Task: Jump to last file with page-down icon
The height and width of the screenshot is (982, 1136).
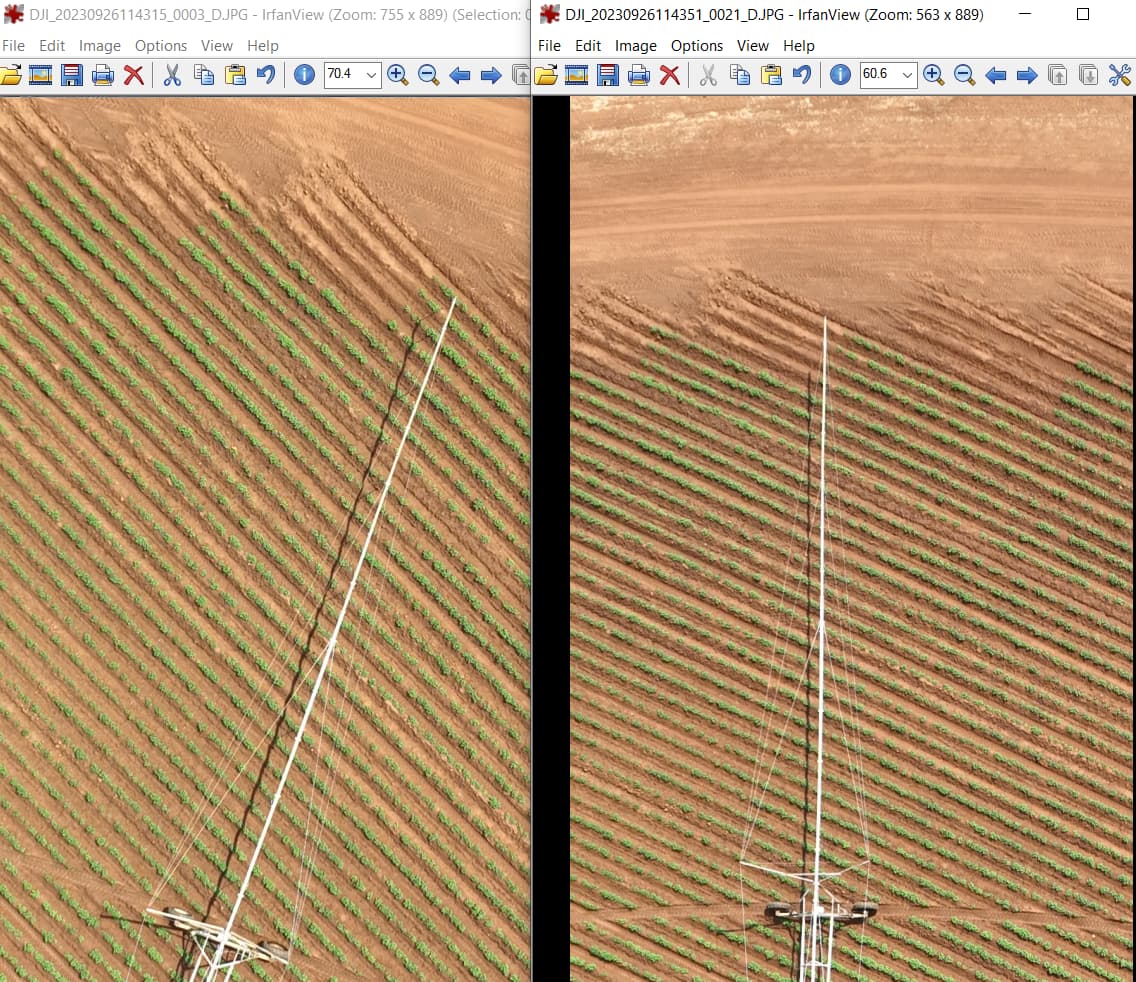Action: tap(1088, 75)
